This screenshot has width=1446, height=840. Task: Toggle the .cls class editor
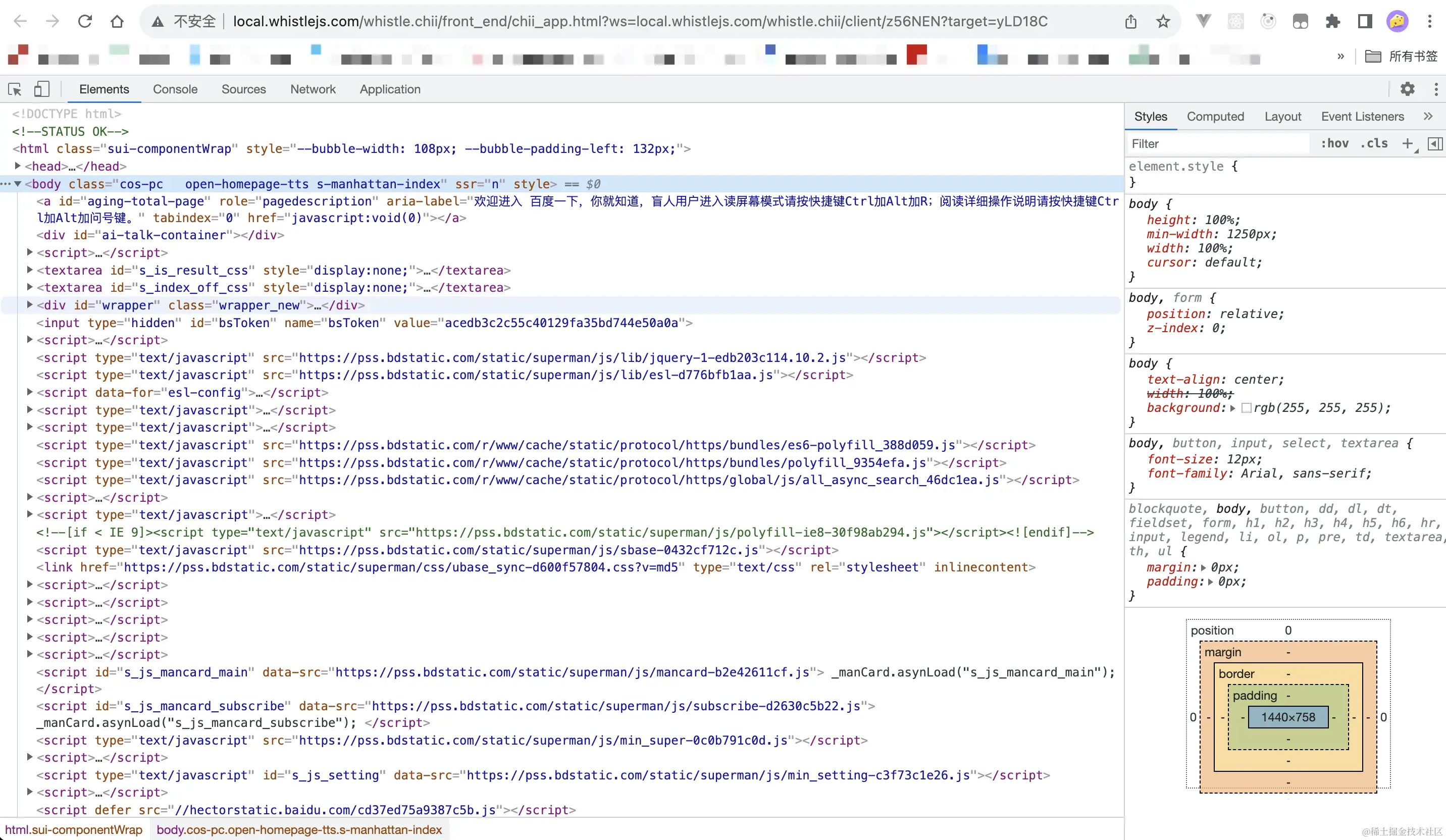pos(1374,143)
